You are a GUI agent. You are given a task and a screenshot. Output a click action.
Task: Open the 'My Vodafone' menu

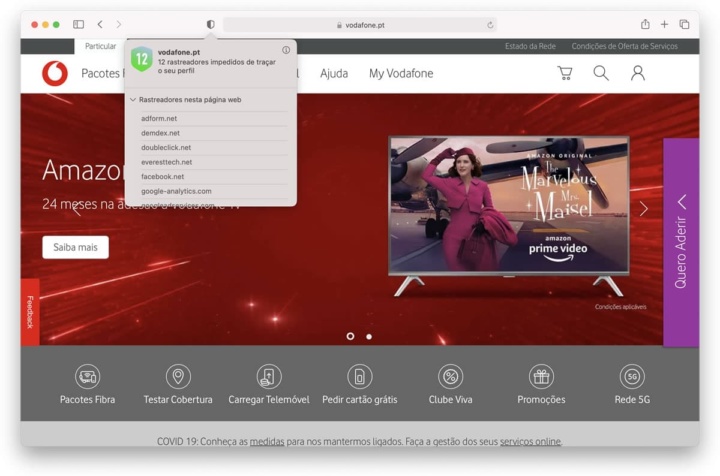[x=401, y=73]
